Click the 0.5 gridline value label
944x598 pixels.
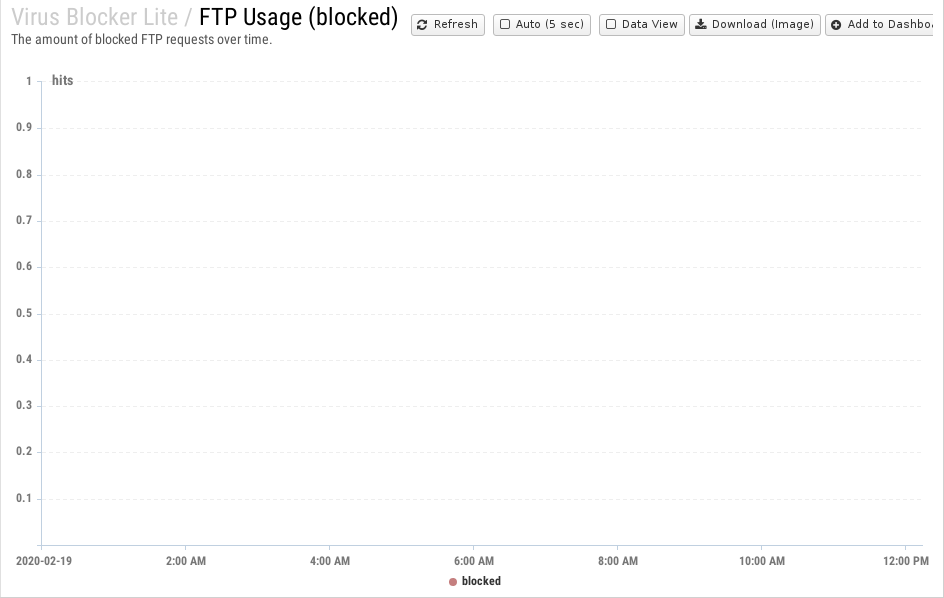24,313
